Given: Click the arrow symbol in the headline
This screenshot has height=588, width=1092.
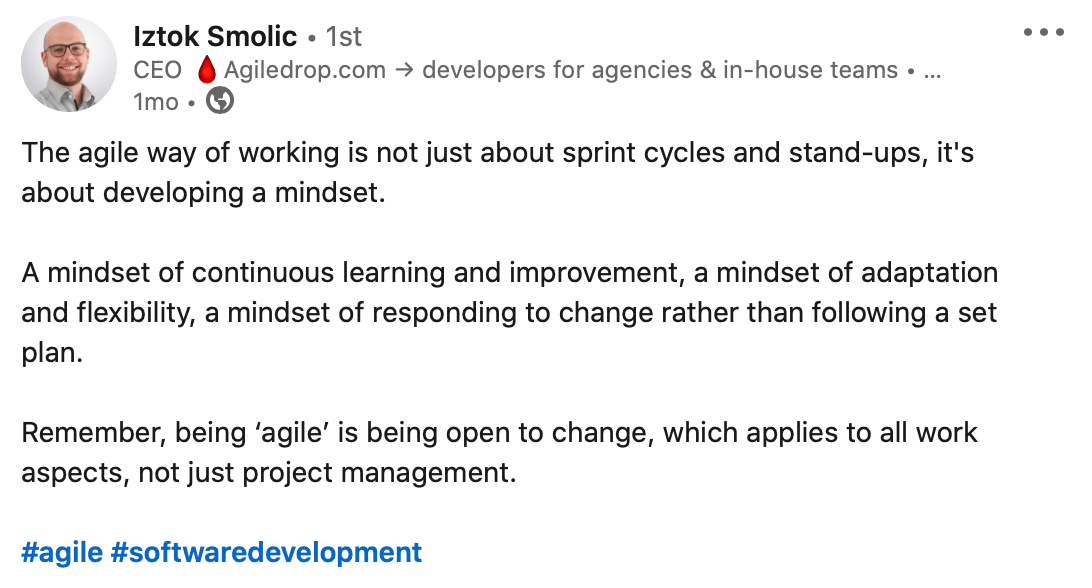Looking at the screenshot, I should point(404,70).
